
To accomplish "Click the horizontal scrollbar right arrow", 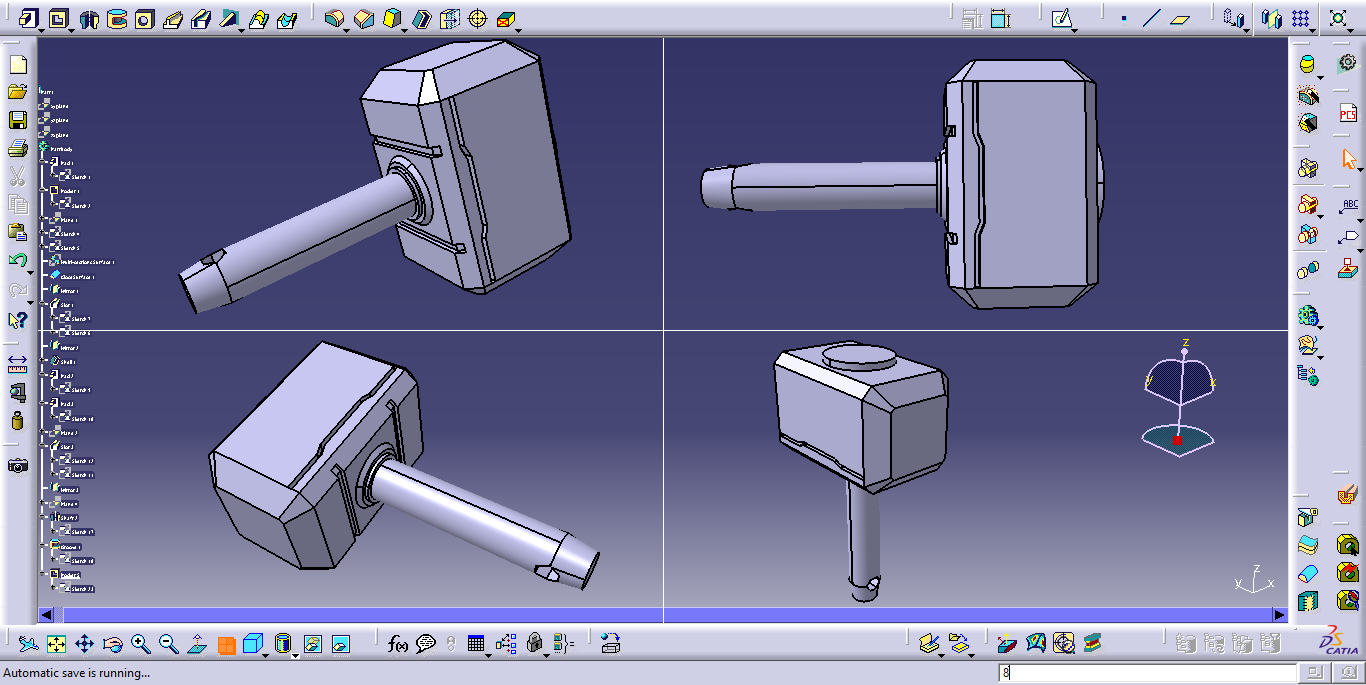I will (1279, 615).
